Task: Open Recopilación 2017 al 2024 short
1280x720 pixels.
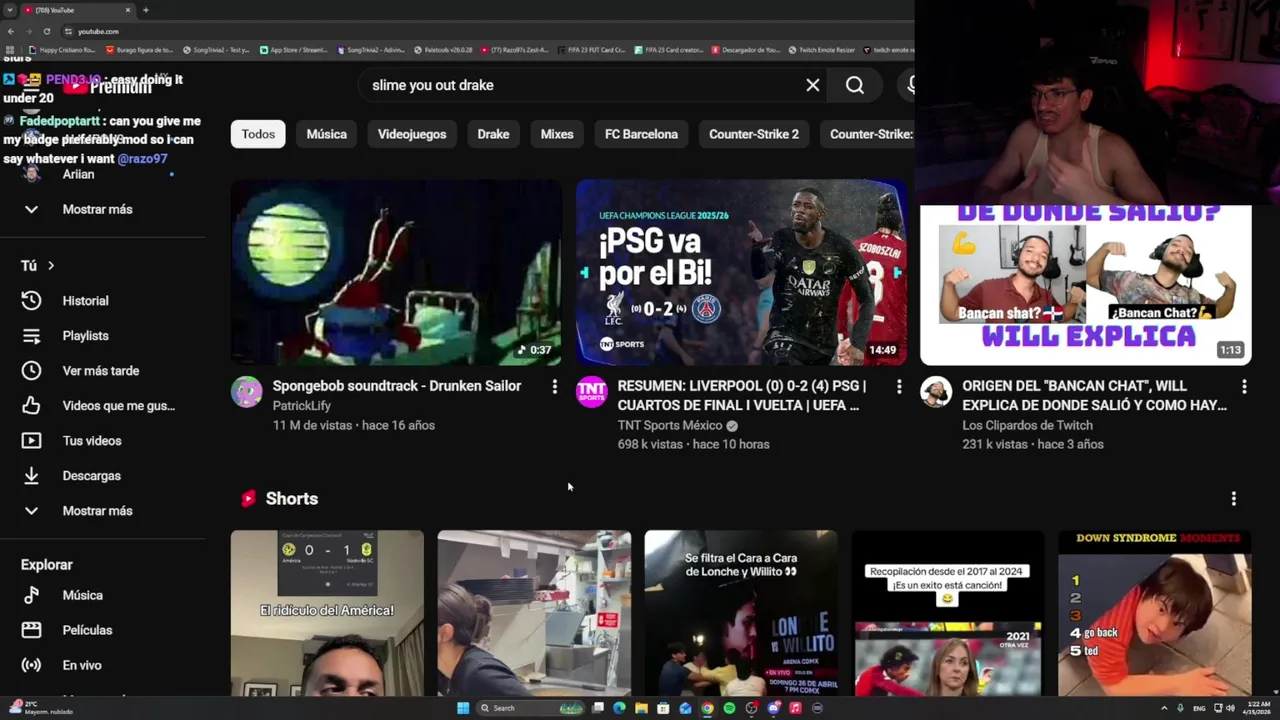Action: tap(948, 613)
